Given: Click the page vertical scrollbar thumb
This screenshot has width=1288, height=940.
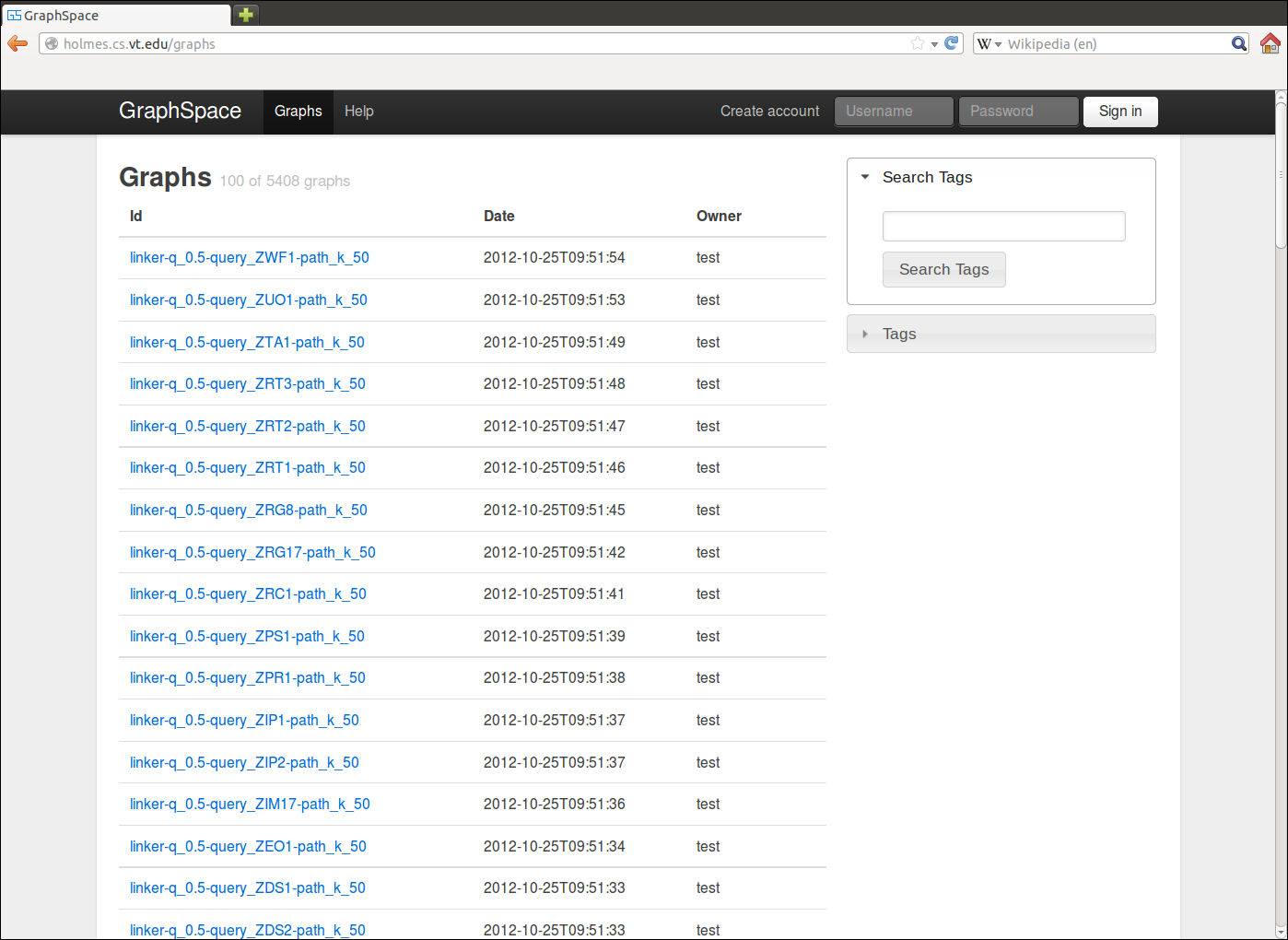Looking at the screenshot, I should (1281, 174).
